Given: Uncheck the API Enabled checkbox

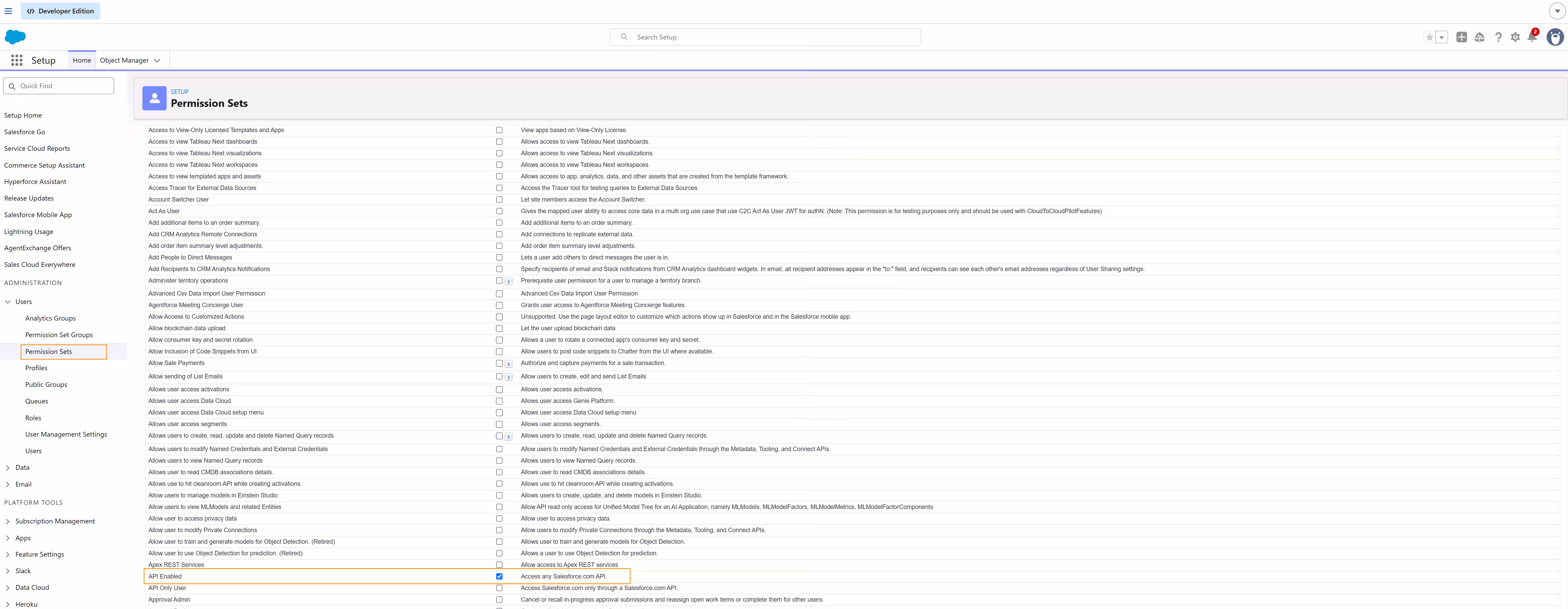Looking at the screenshot, I should tap(499, 576).
